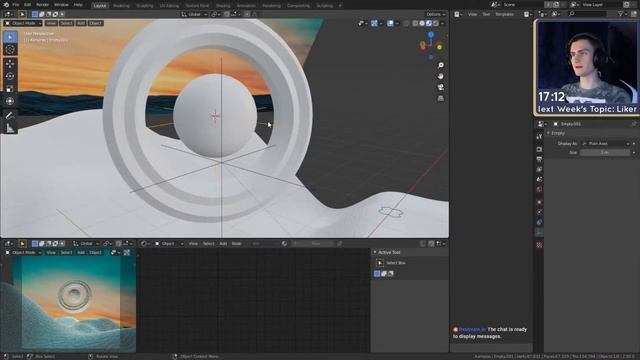Toggle X-ray mode
This screenshot has width=640, height=360.
pyautogui.click(x=406, y=23)
